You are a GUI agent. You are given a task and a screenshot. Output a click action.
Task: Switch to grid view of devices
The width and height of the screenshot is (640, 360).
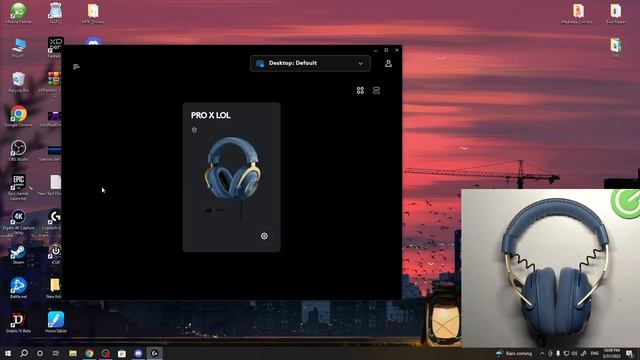coord(360,90)
